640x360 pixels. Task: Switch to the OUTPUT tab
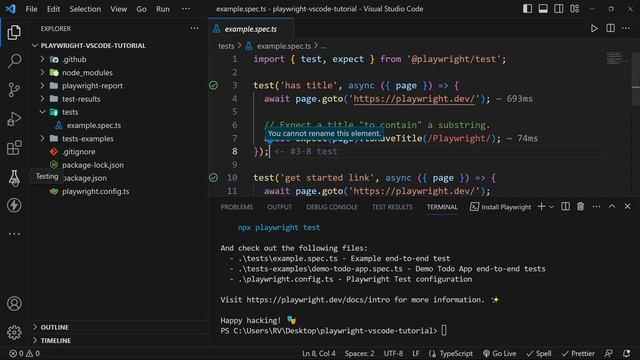click(x=280, y=207)
